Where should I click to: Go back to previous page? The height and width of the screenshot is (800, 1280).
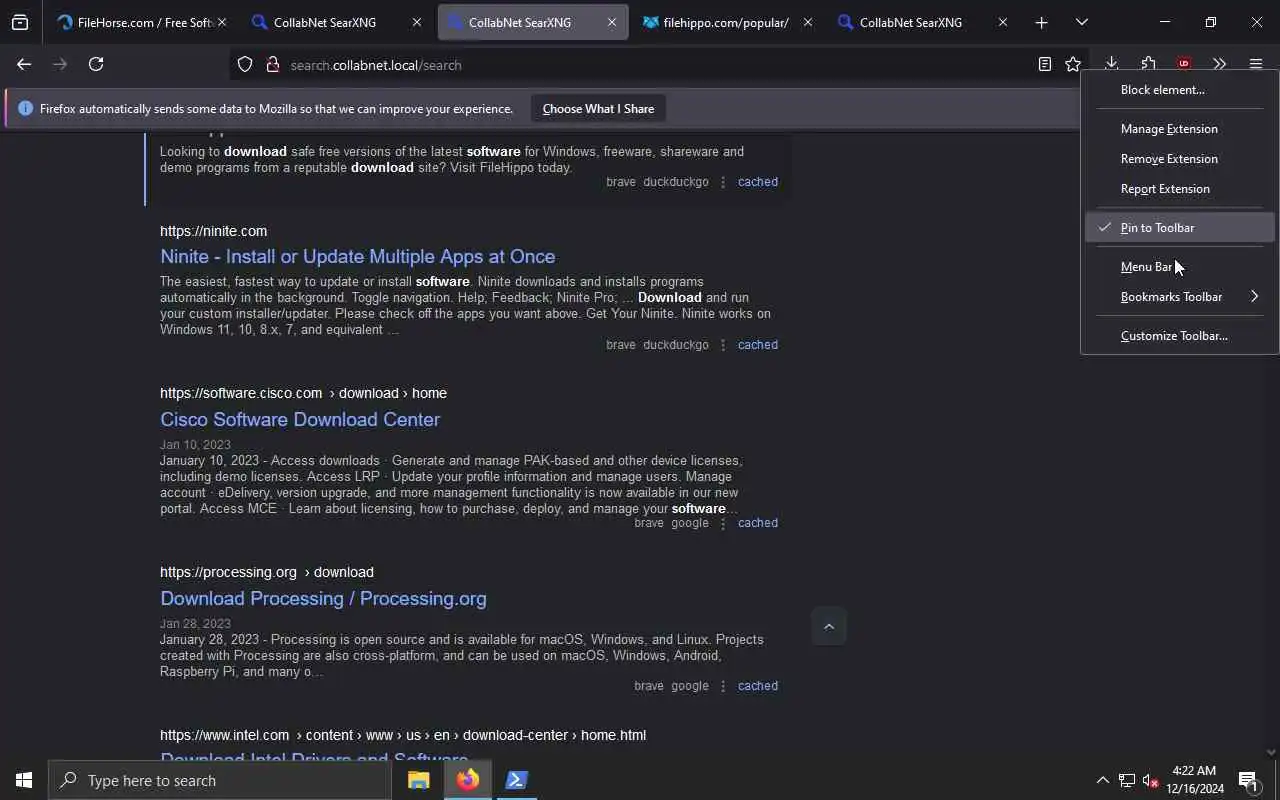tap(24, 64)
